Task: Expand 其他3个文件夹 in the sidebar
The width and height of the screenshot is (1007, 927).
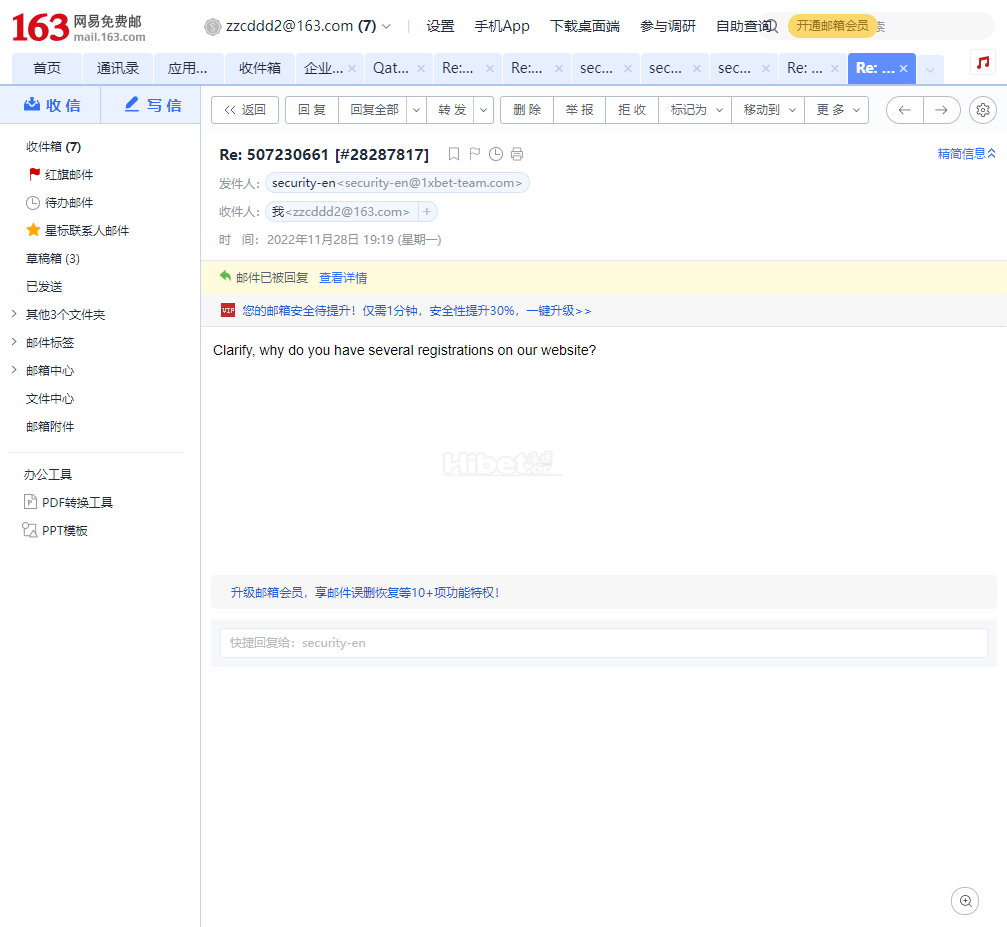Action: click(13, 315)
